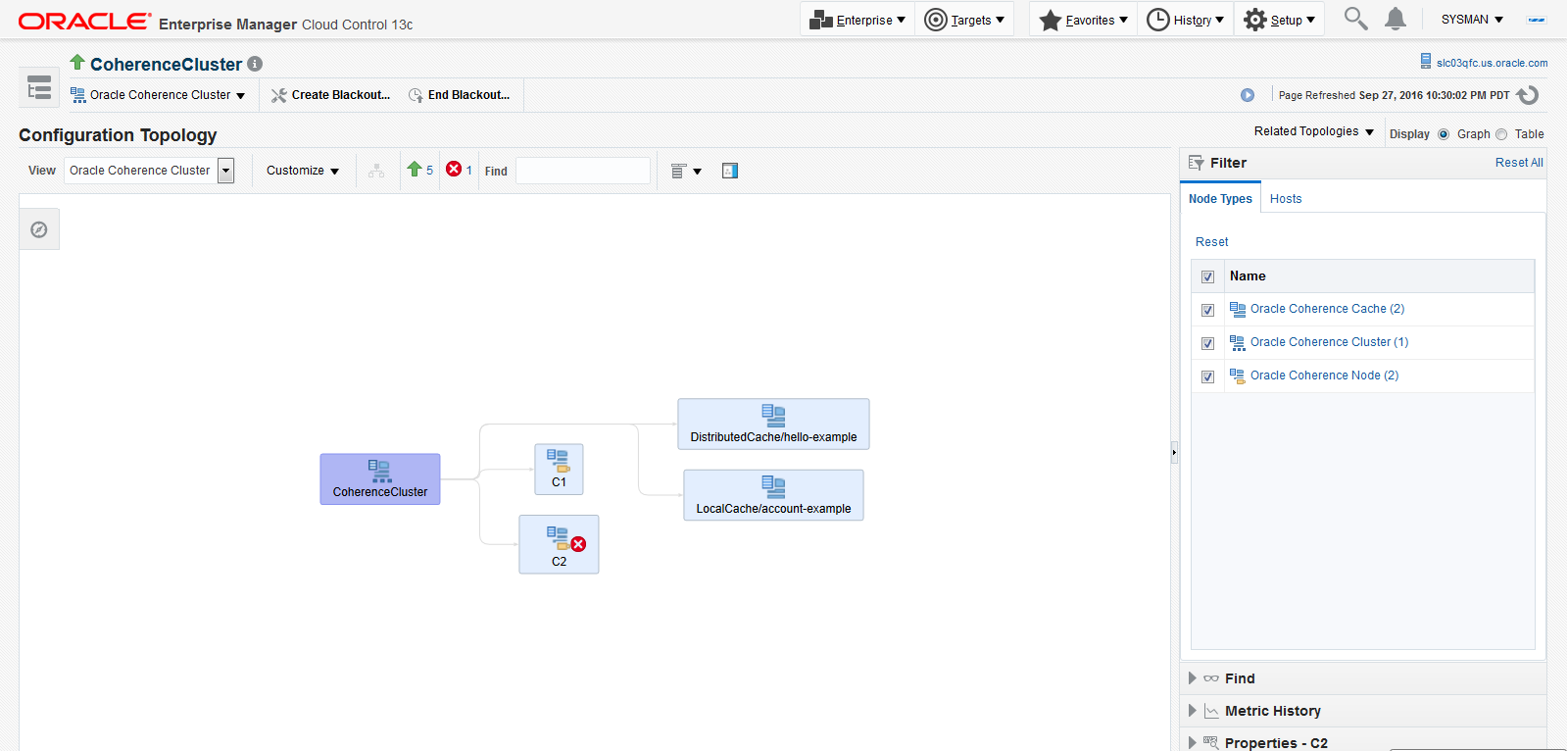Select the Table display radio button

[1501, 134]
